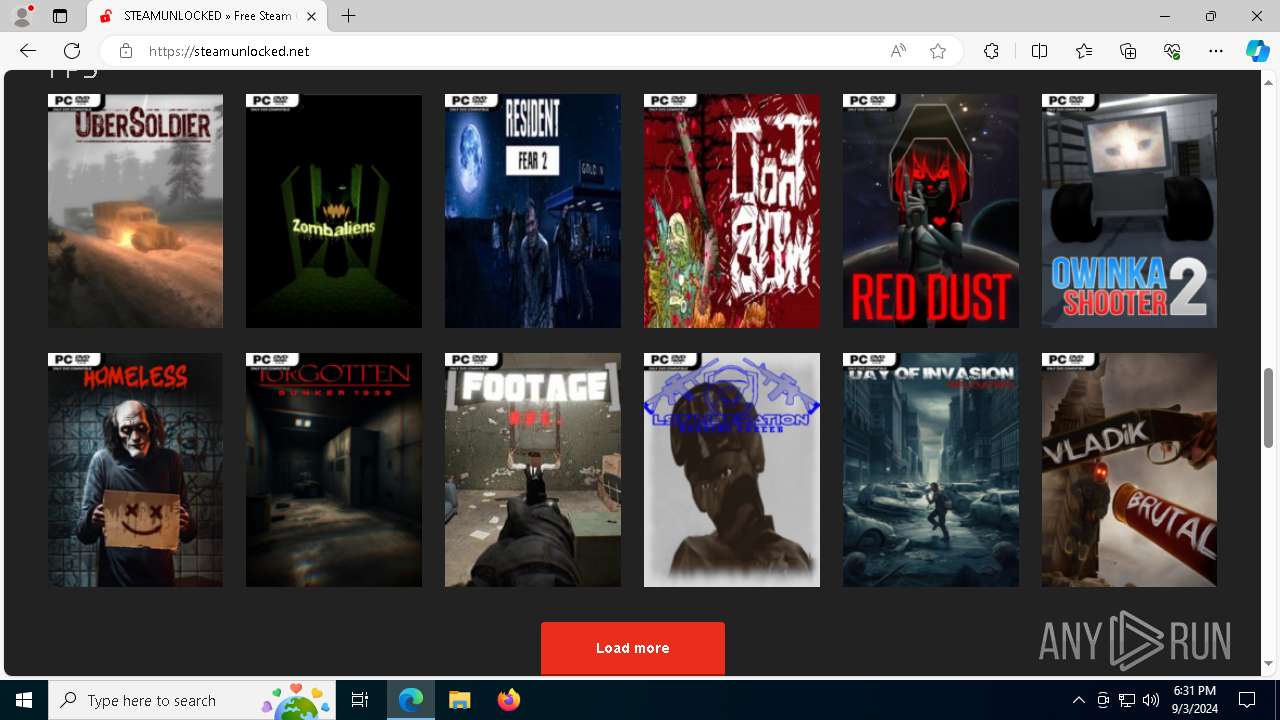Open File Explorer from the taskbar
This screenshot has width=1280, height=720.
460,700
